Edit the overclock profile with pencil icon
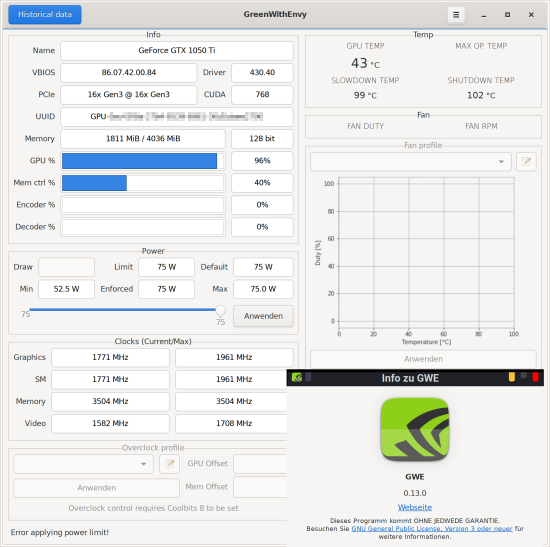The width and height of the screenshot is (550, 547). click(x=169, y=464)
